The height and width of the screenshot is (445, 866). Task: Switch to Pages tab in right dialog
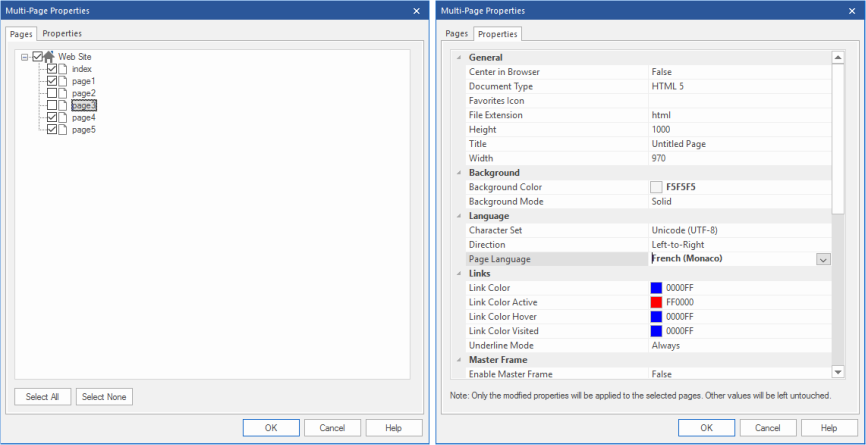tap(457, 34)
